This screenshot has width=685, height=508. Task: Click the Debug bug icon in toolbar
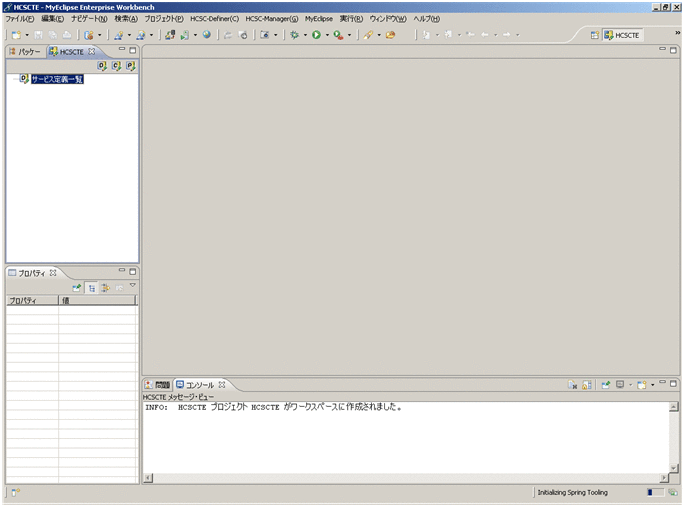(x=294, y=35)
